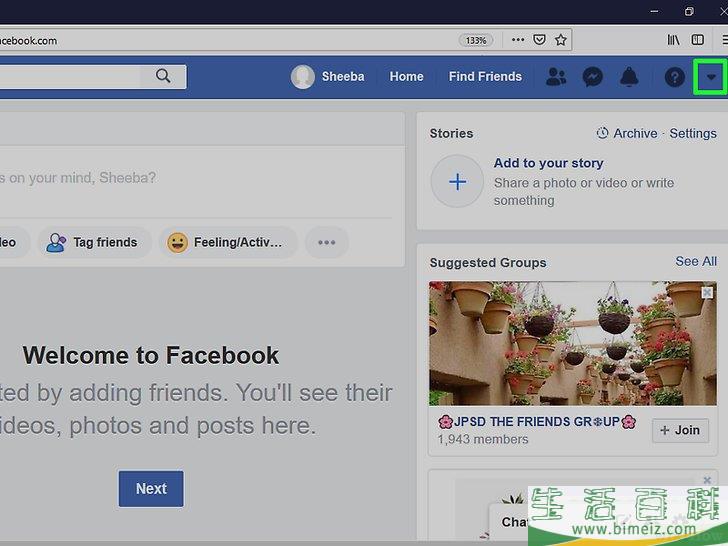Viewport: 728px width, 546px height.
Task: Open Find Friends
Action: [x=485, y=77]
